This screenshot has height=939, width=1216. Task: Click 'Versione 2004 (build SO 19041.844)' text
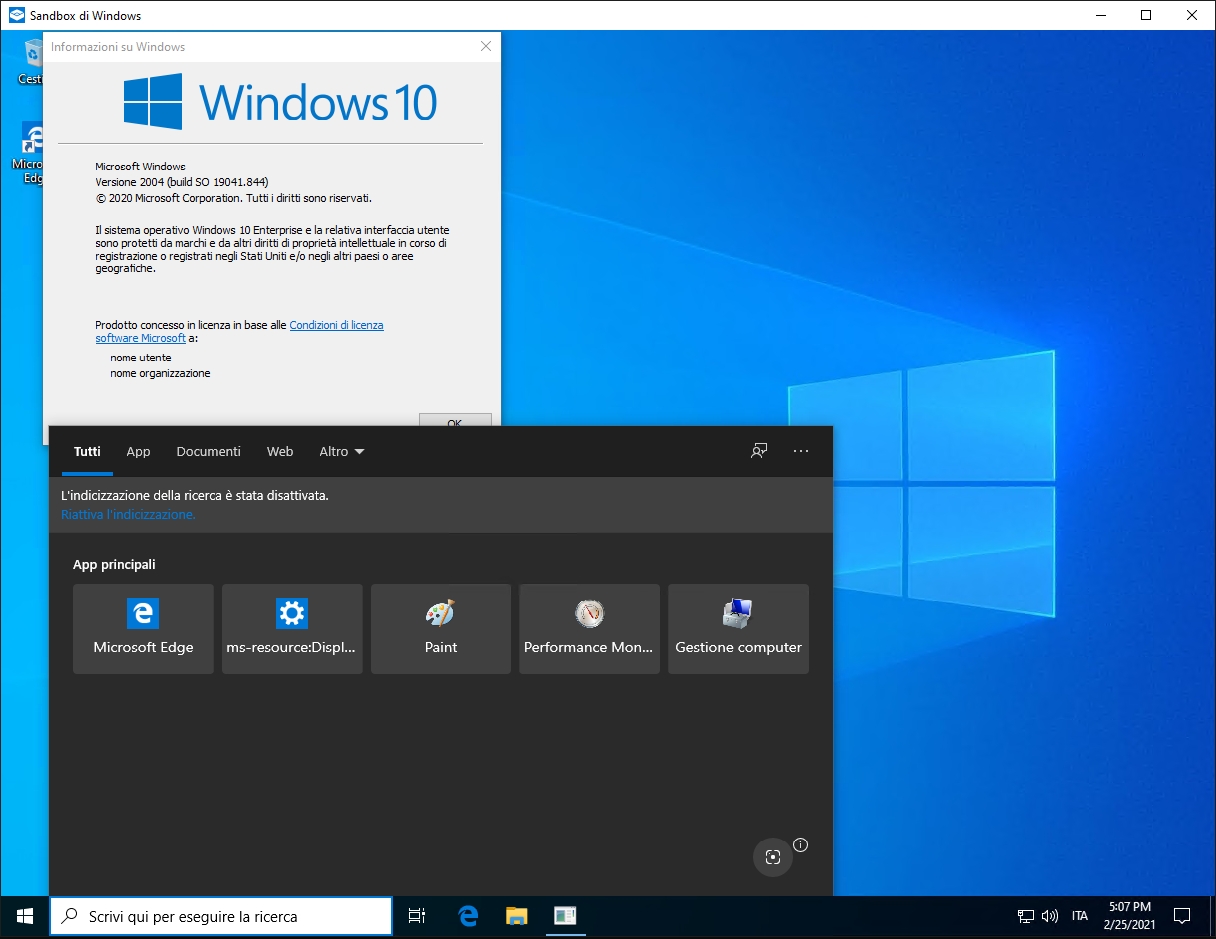pyautogui.click(x=182, y=182)
